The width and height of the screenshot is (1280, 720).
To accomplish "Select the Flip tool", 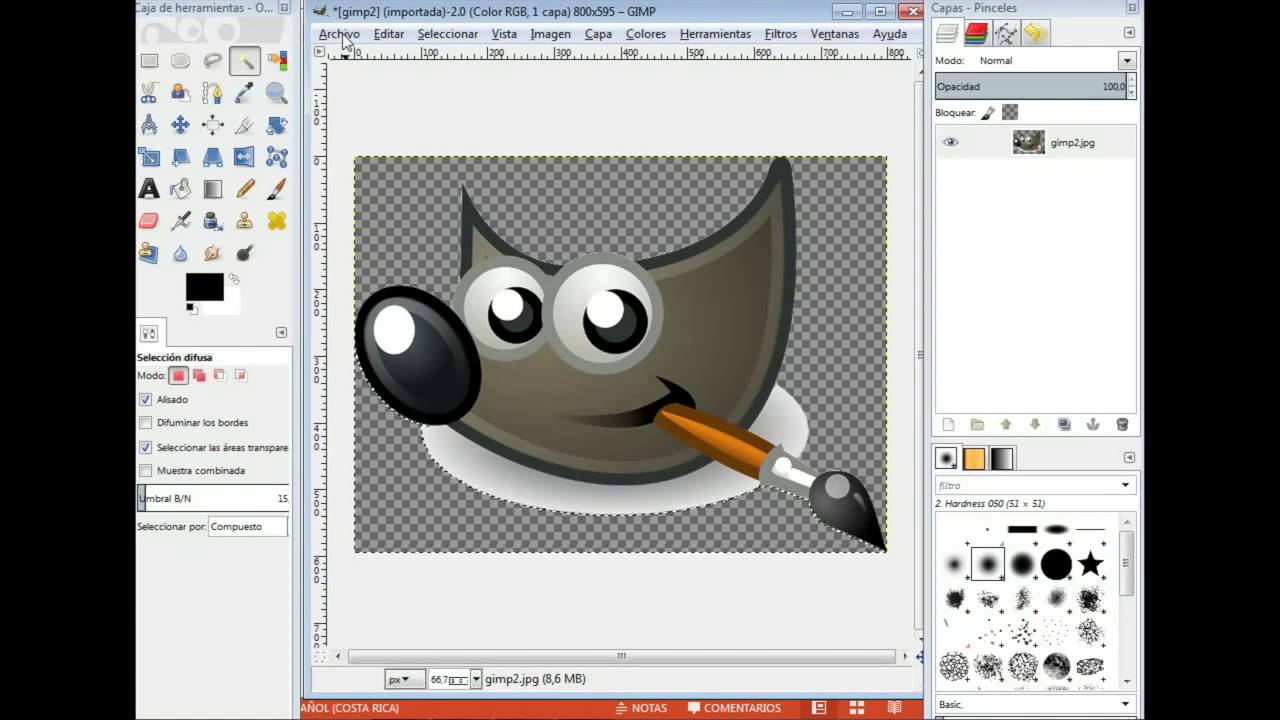I will coord(244,157).
